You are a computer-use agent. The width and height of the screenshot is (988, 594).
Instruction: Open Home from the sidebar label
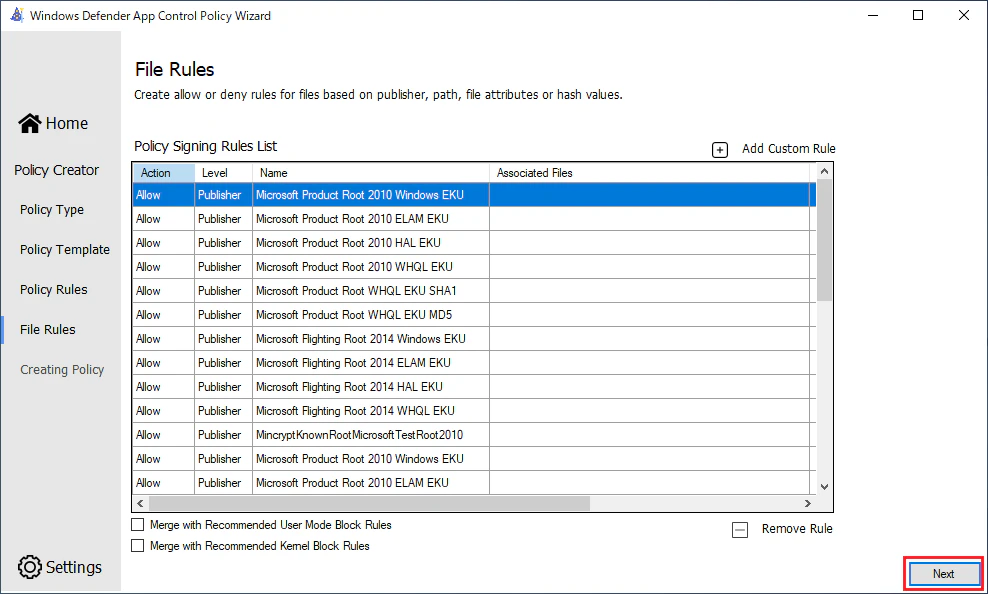[67, 123]
